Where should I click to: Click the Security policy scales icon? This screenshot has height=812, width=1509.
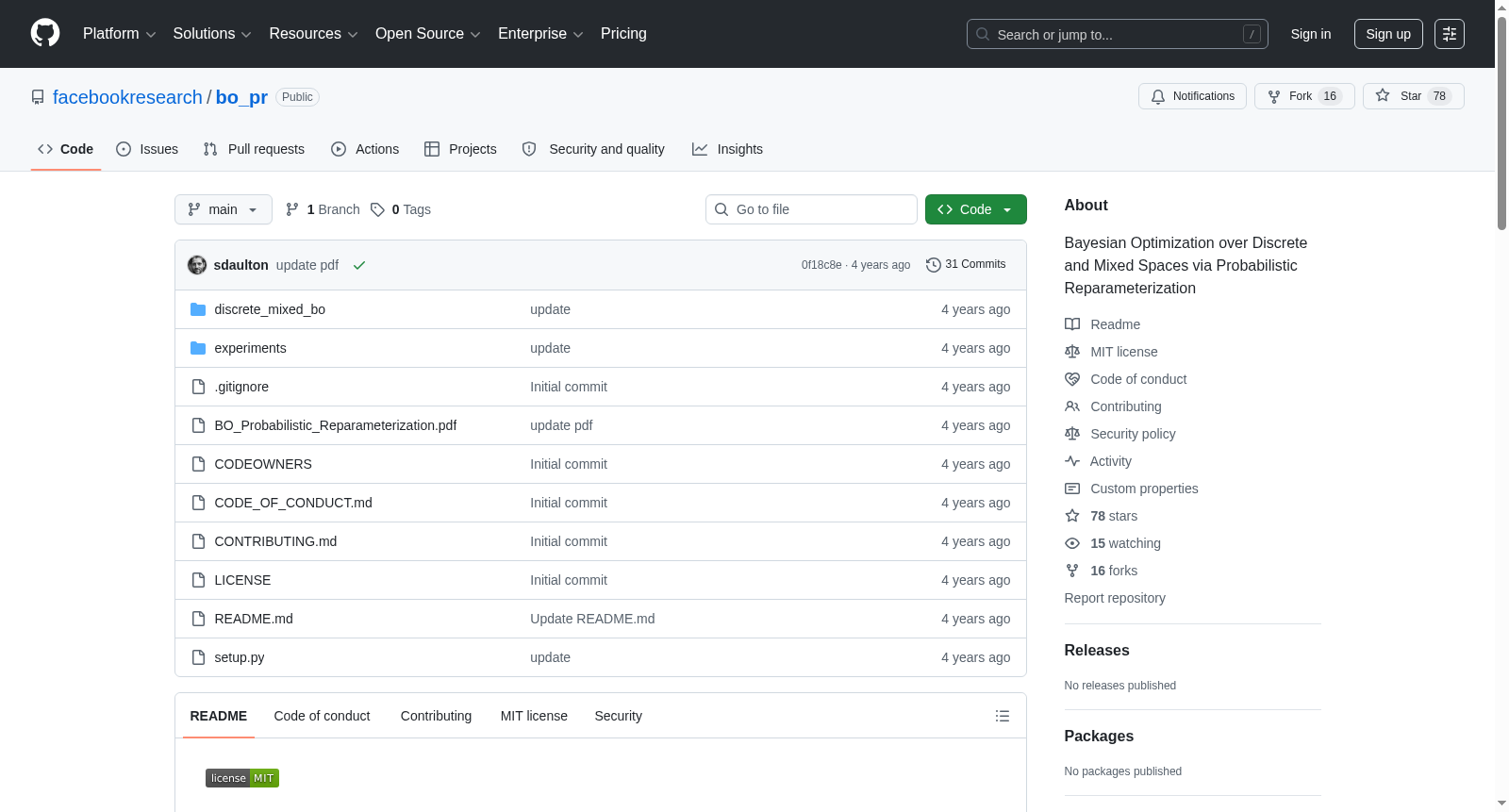1072,434
